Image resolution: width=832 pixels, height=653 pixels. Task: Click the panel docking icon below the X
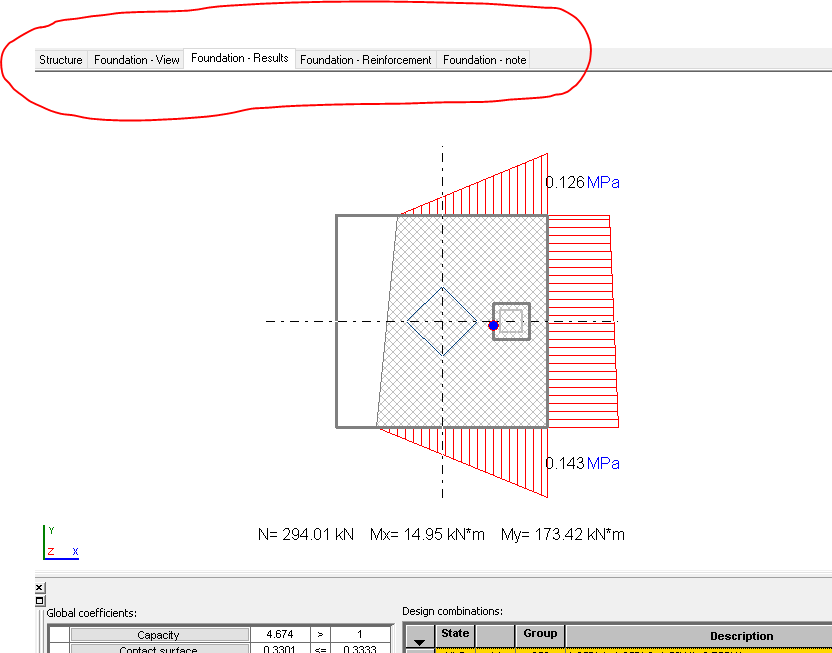pos(40,600)
